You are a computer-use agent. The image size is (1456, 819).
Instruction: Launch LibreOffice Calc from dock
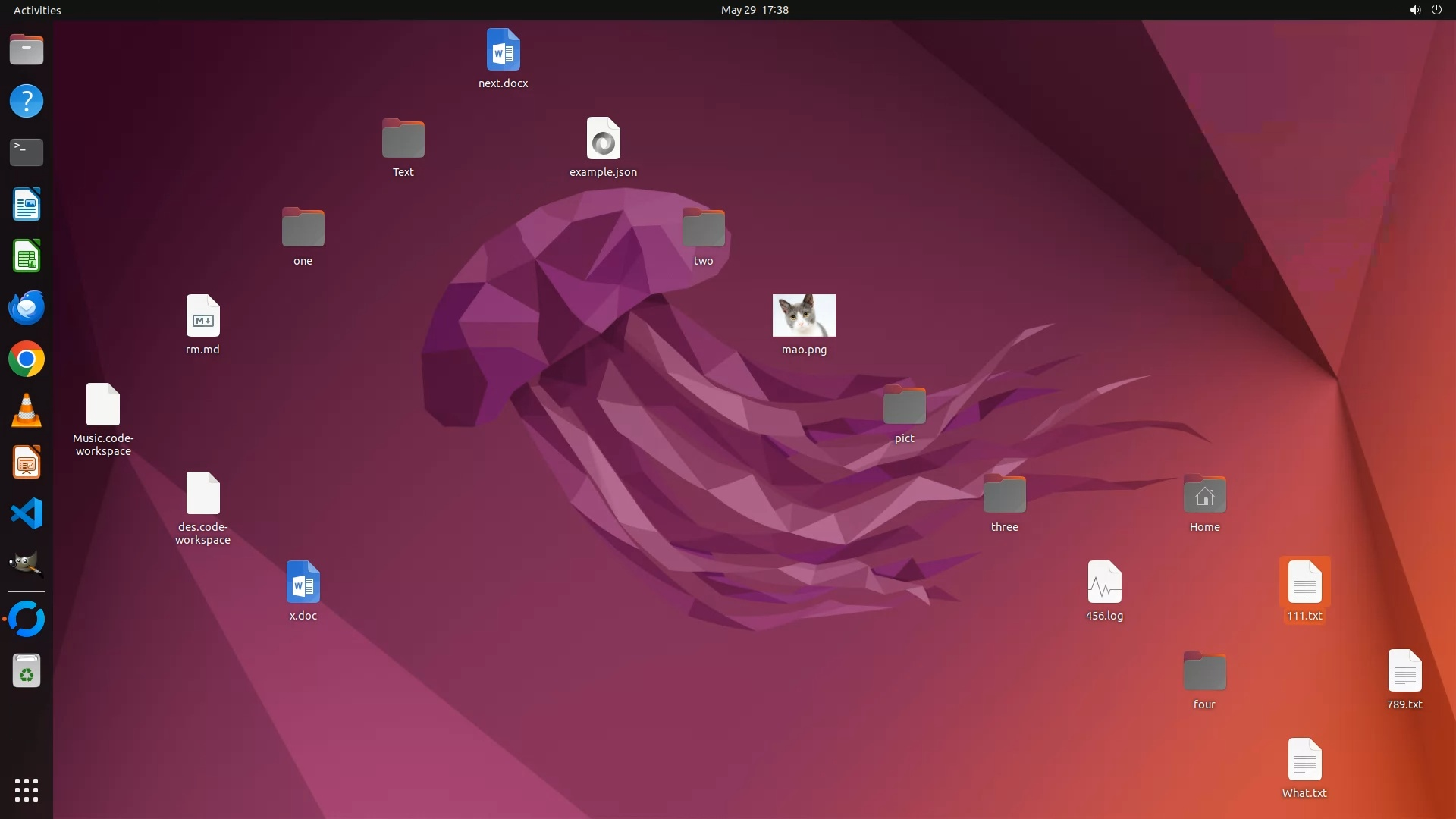click(27, 256)
